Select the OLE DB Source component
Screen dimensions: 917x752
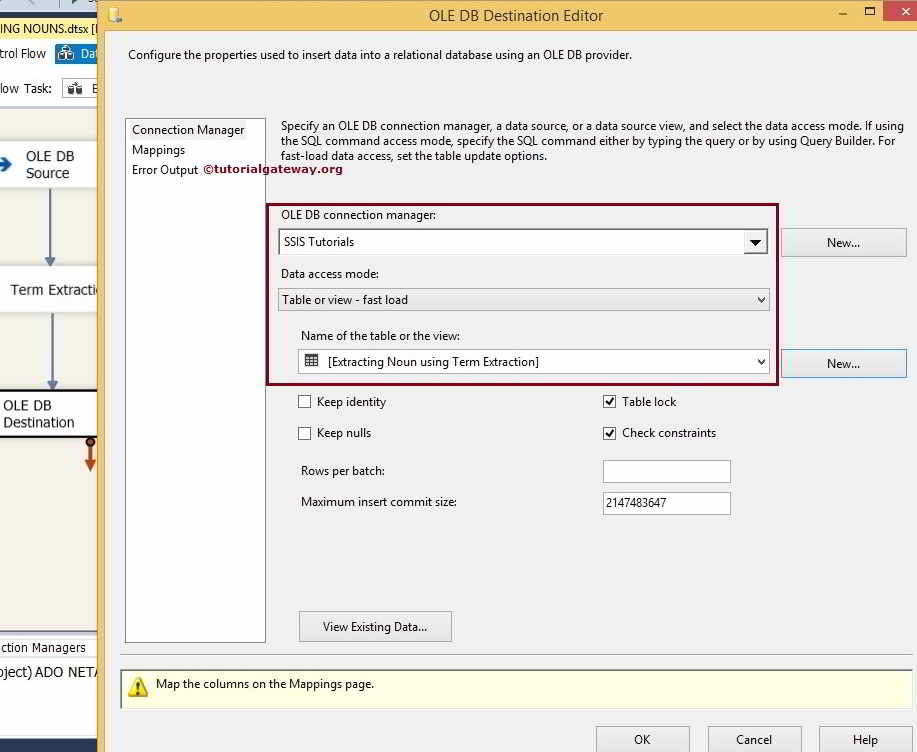pos(48,164)
